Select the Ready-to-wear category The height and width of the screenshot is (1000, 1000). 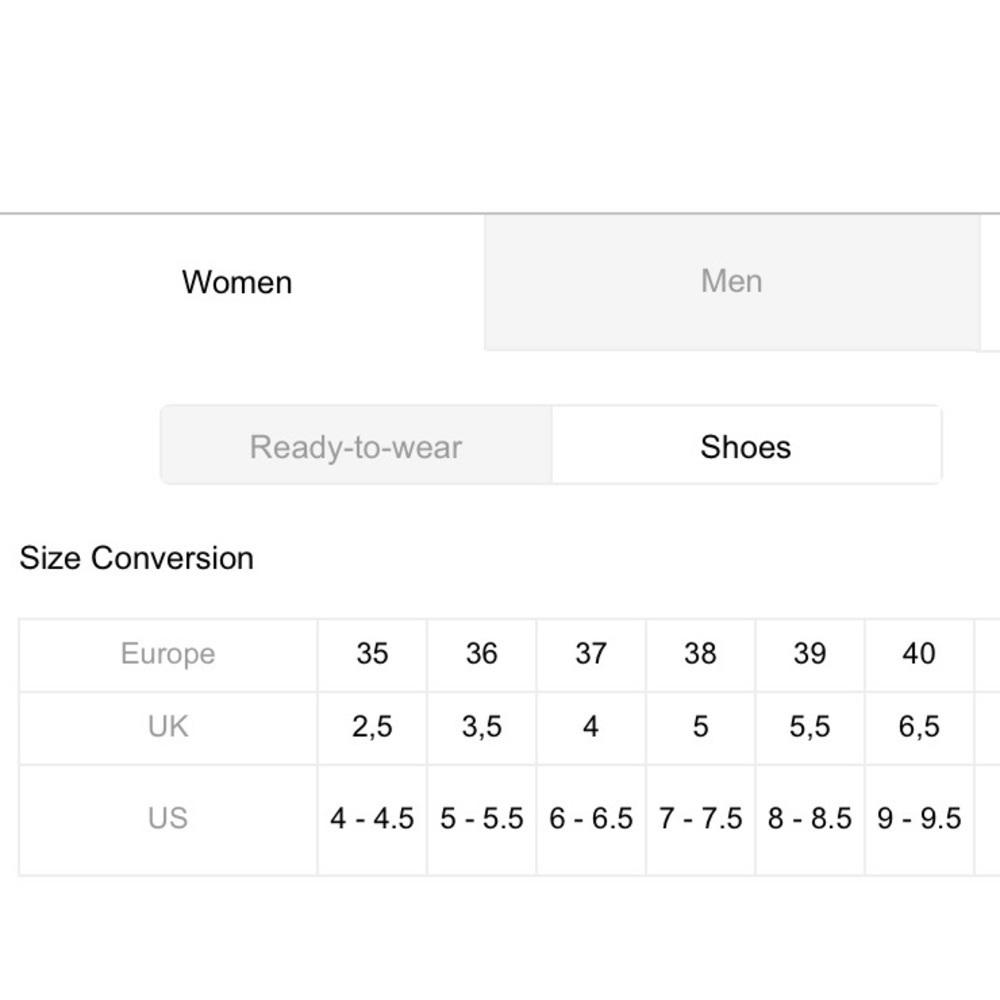pos(356,446)
